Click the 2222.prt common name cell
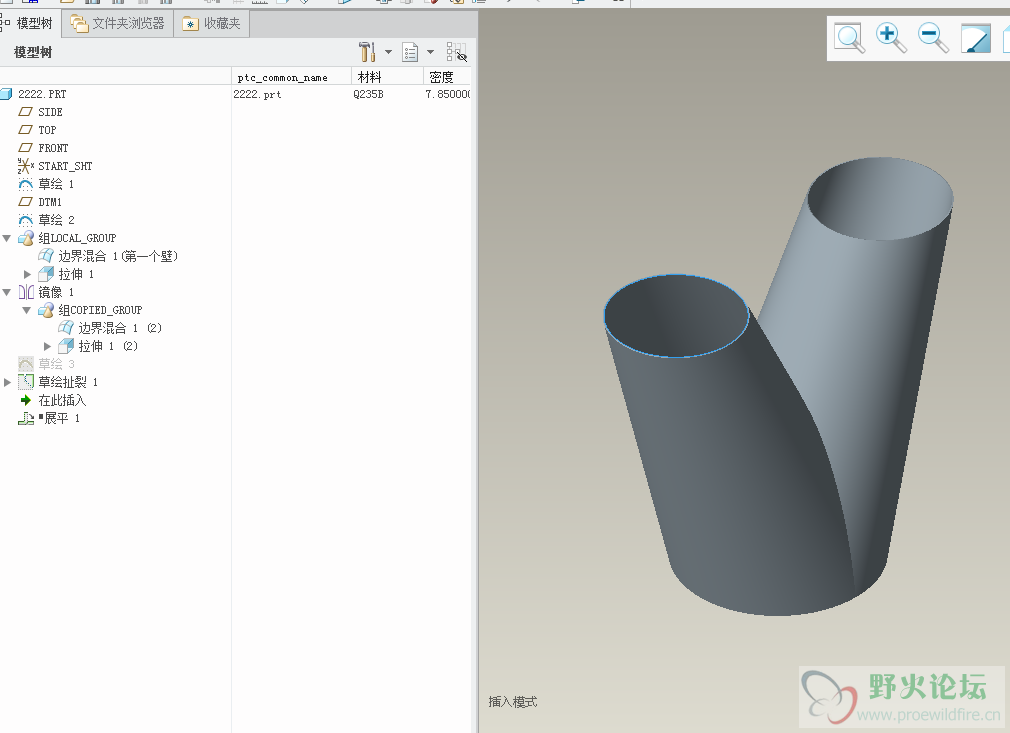Image resolution: width=1010 pixels, height=733 pixels. [257, 94]
